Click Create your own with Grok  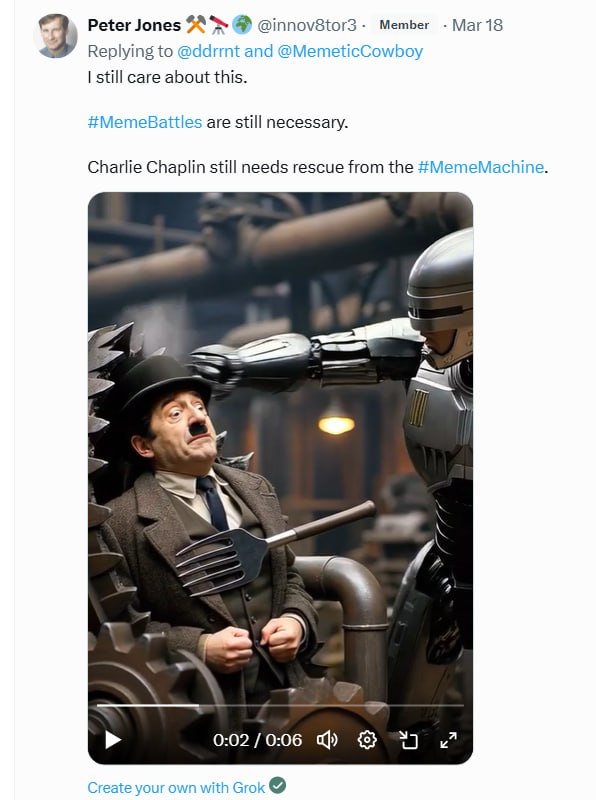coord(176,787)
